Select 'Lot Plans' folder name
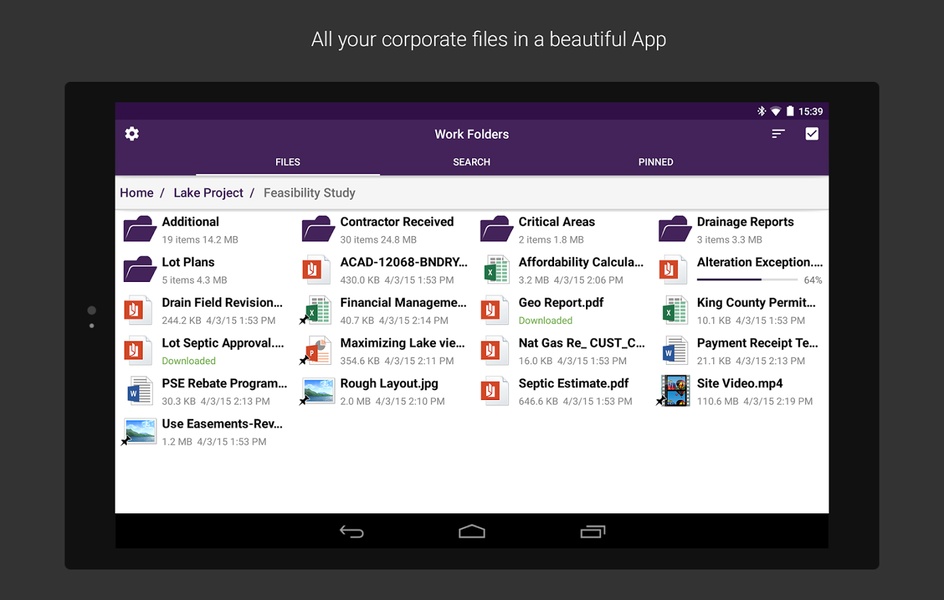This screenshot has height=600, width=944. [188, 262]
